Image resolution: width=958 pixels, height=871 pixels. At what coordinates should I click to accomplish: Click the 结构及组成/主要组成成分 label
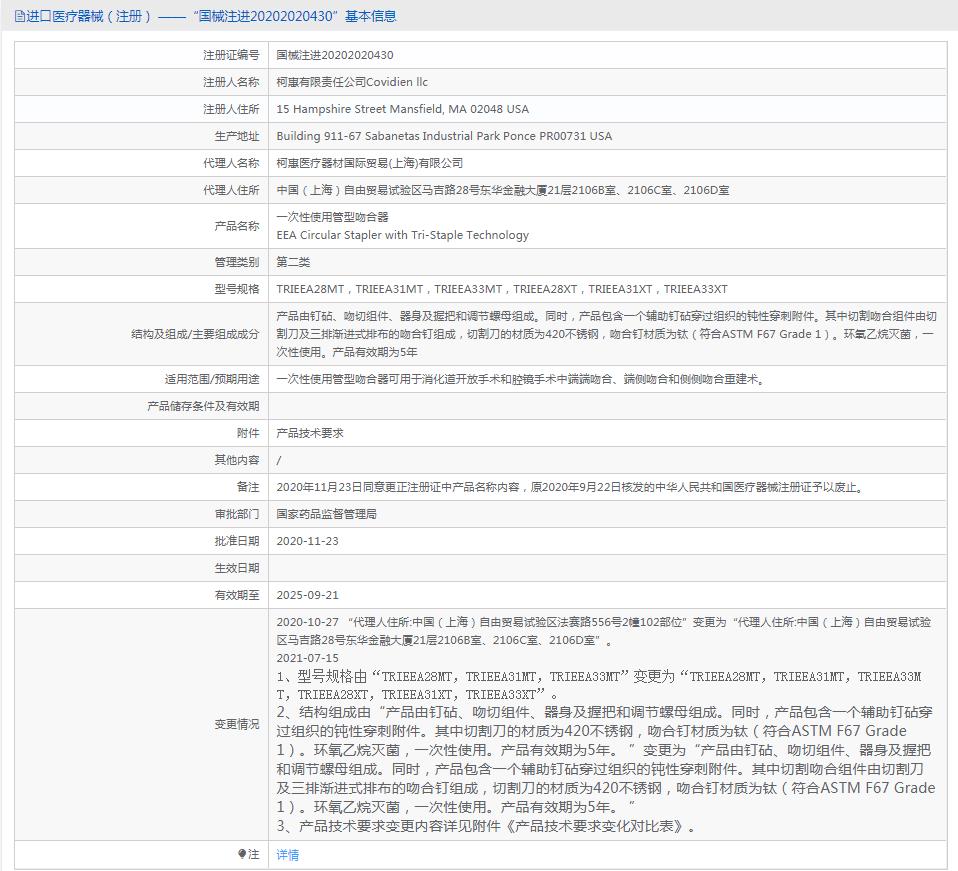[x=195, y=334]
